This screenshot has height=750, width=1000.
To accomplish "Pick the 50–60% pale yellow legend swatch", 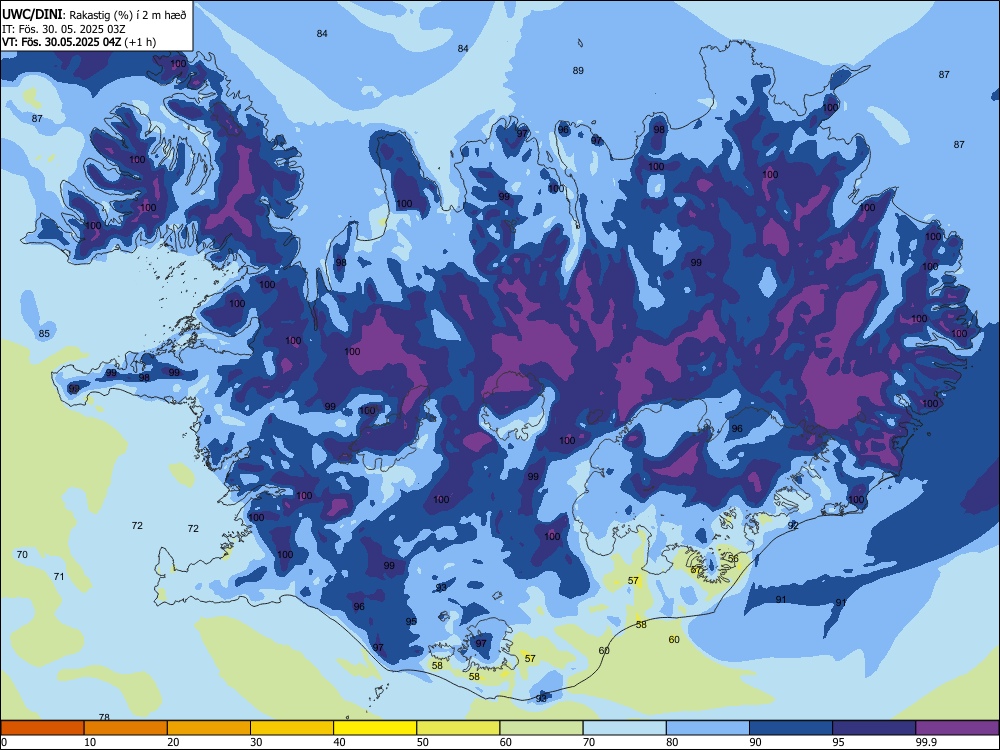I will [x=459, y=728].
